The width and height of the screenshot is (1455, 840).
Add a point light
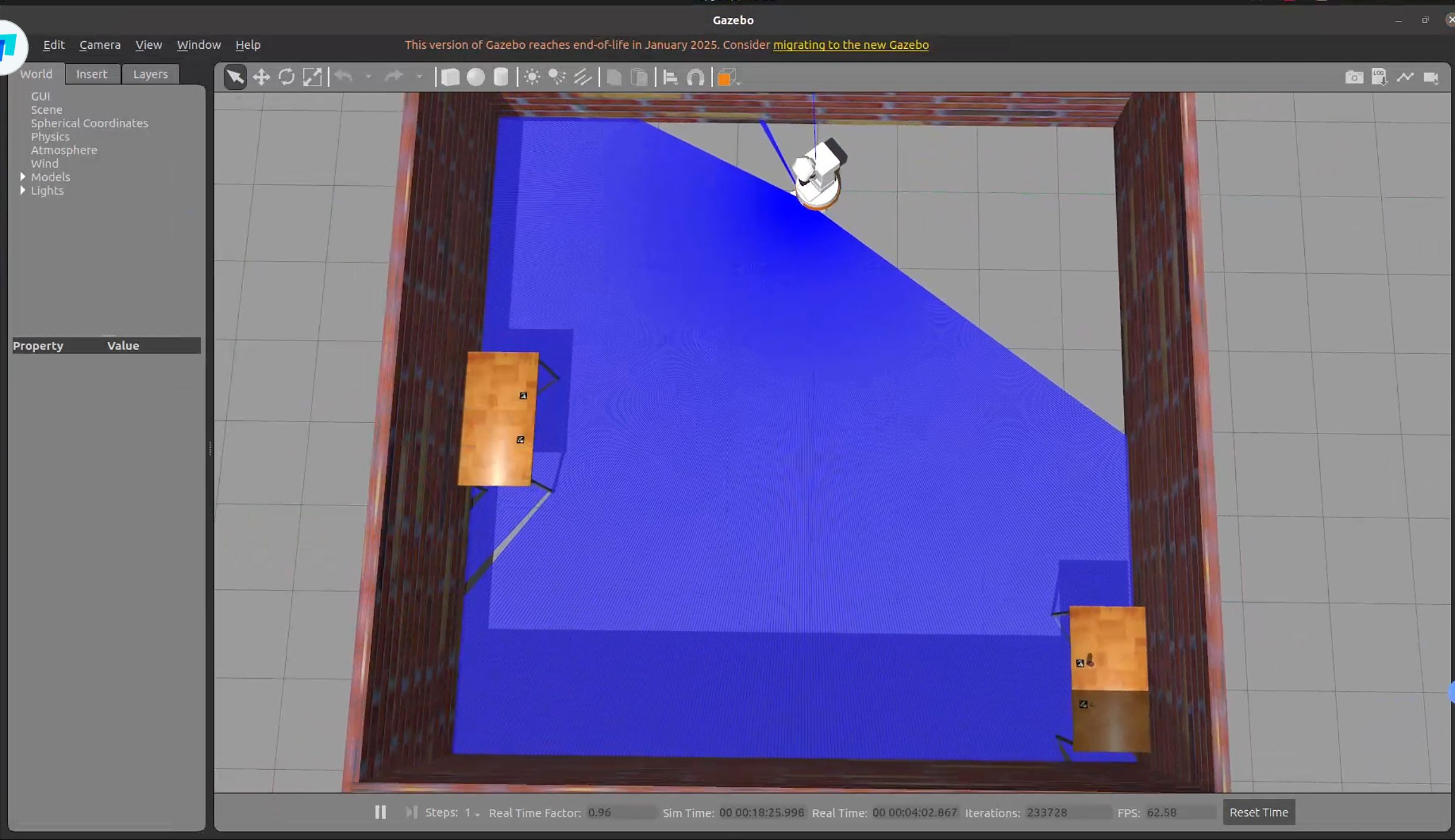[532, 77]
